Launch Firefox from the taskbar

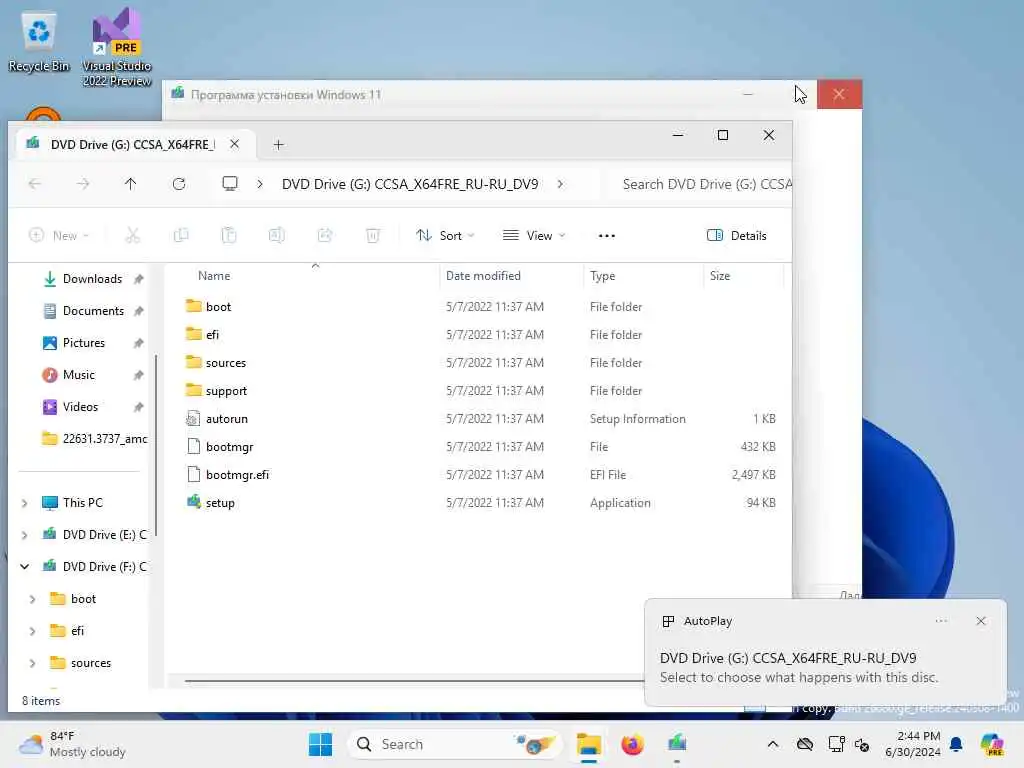[632, 744]
